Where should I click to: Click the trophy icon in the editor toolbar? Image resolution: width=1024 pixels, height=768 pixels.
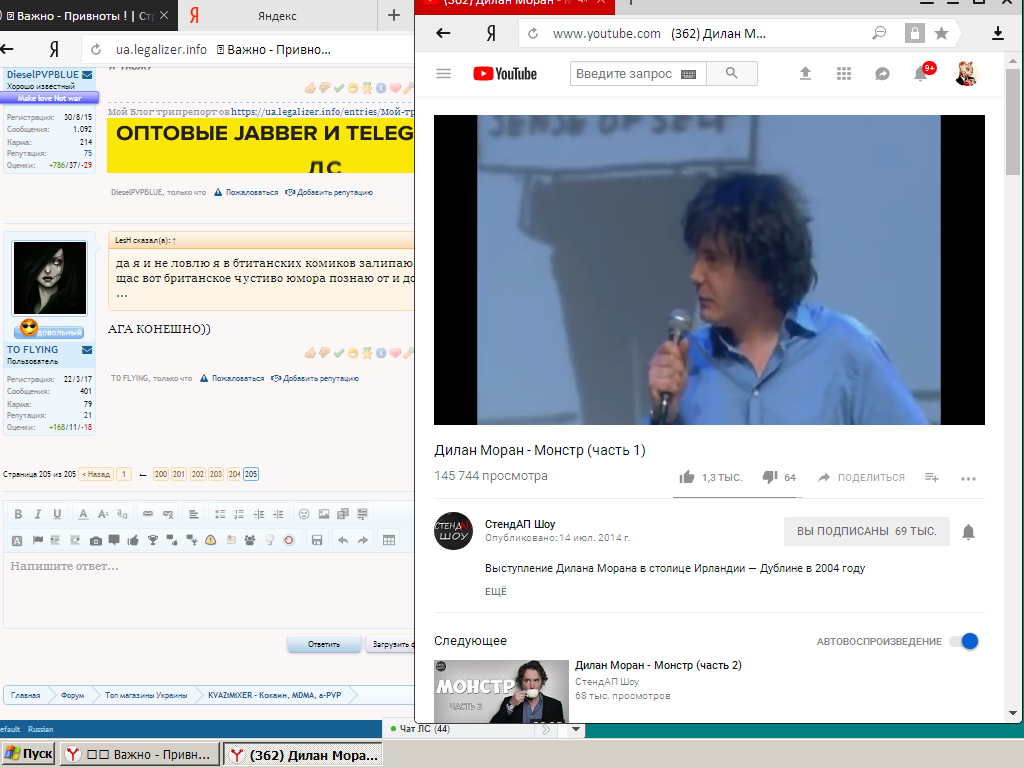click(x=152, y=540)
